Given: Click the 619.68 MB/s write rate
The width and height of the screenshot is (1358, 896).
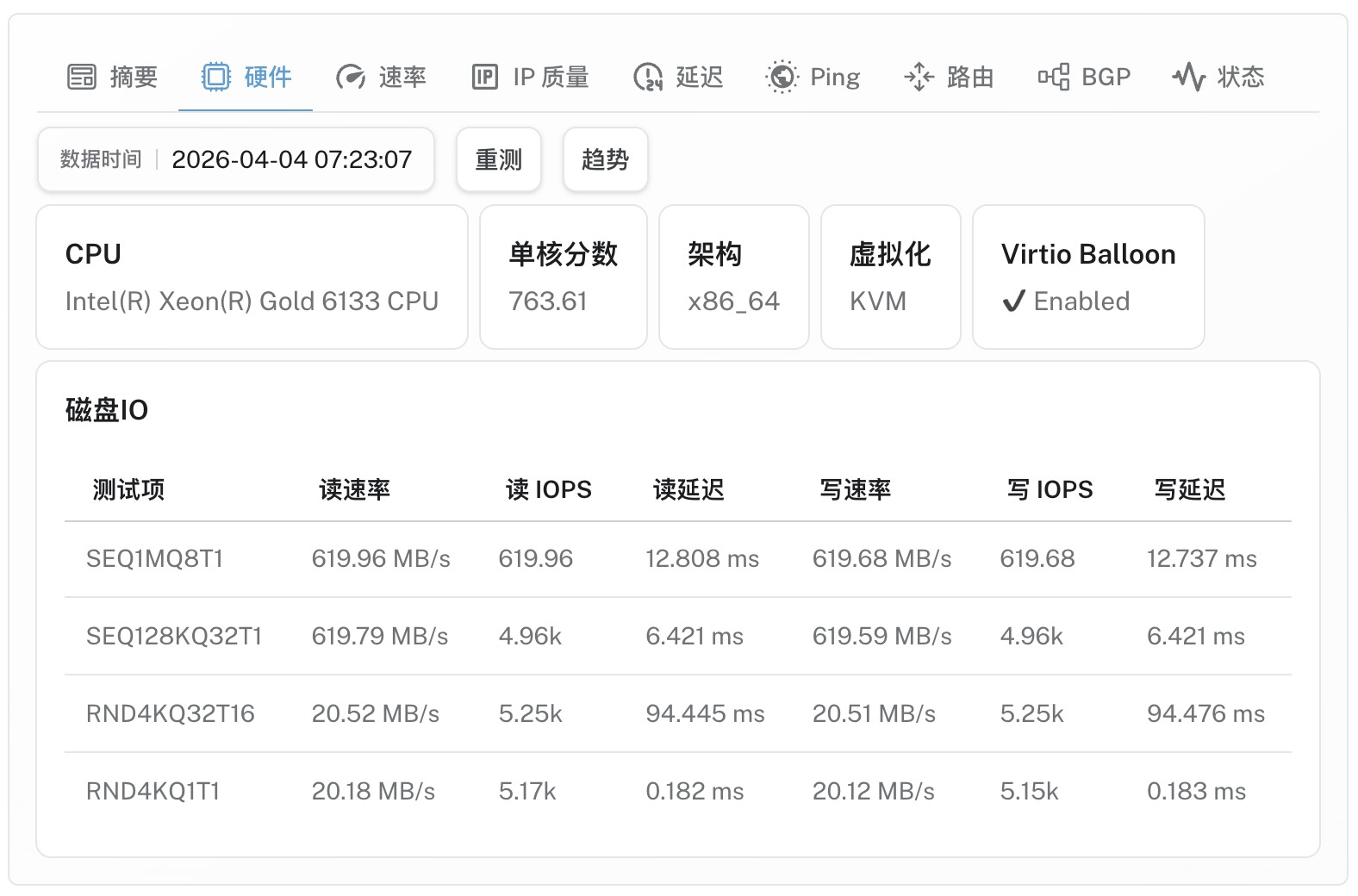Looking at the screenshot, I should 882,559.
